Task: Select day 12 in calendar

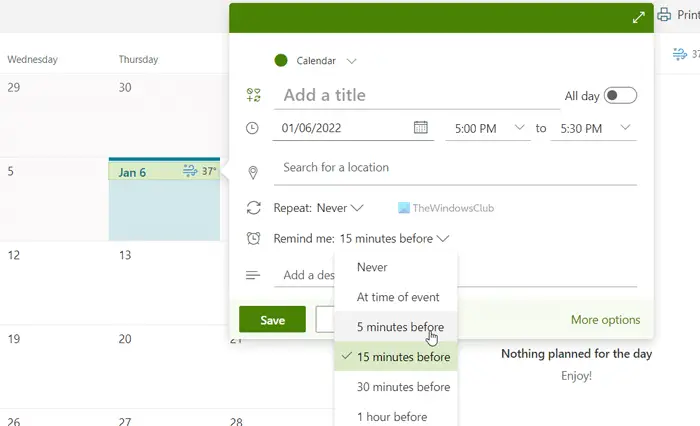Action: (13, 255)
